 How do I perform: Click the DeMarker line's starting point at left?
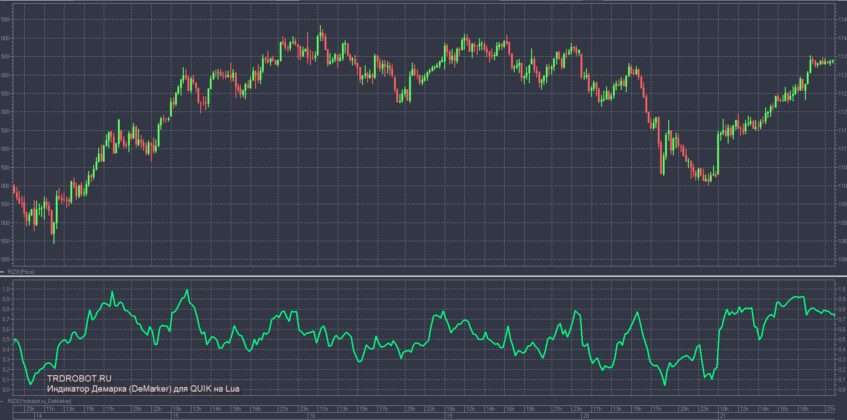coord(13,340)
